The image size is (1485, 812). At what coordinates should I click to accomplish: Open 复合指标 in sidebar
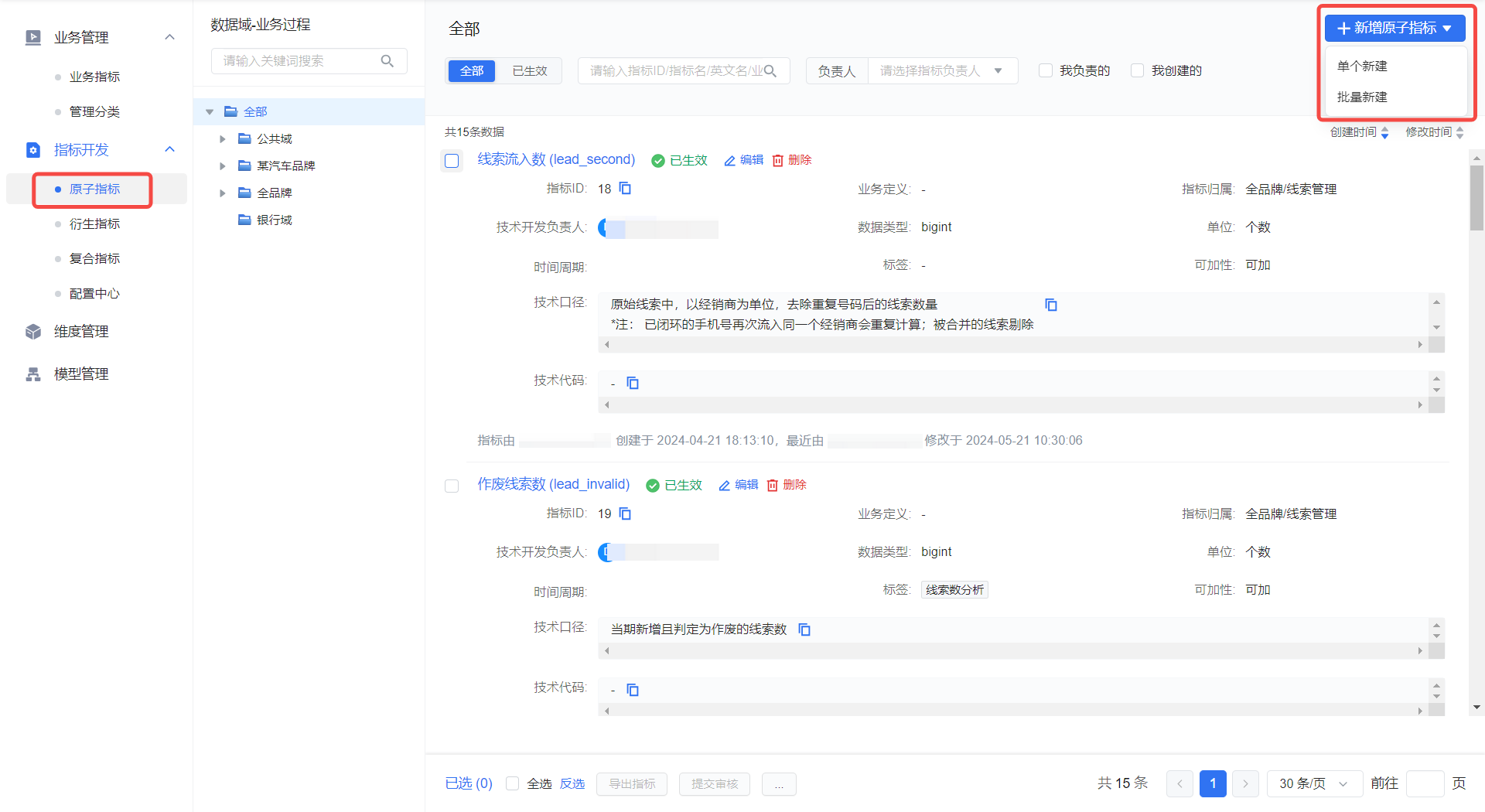coord(94,259)
